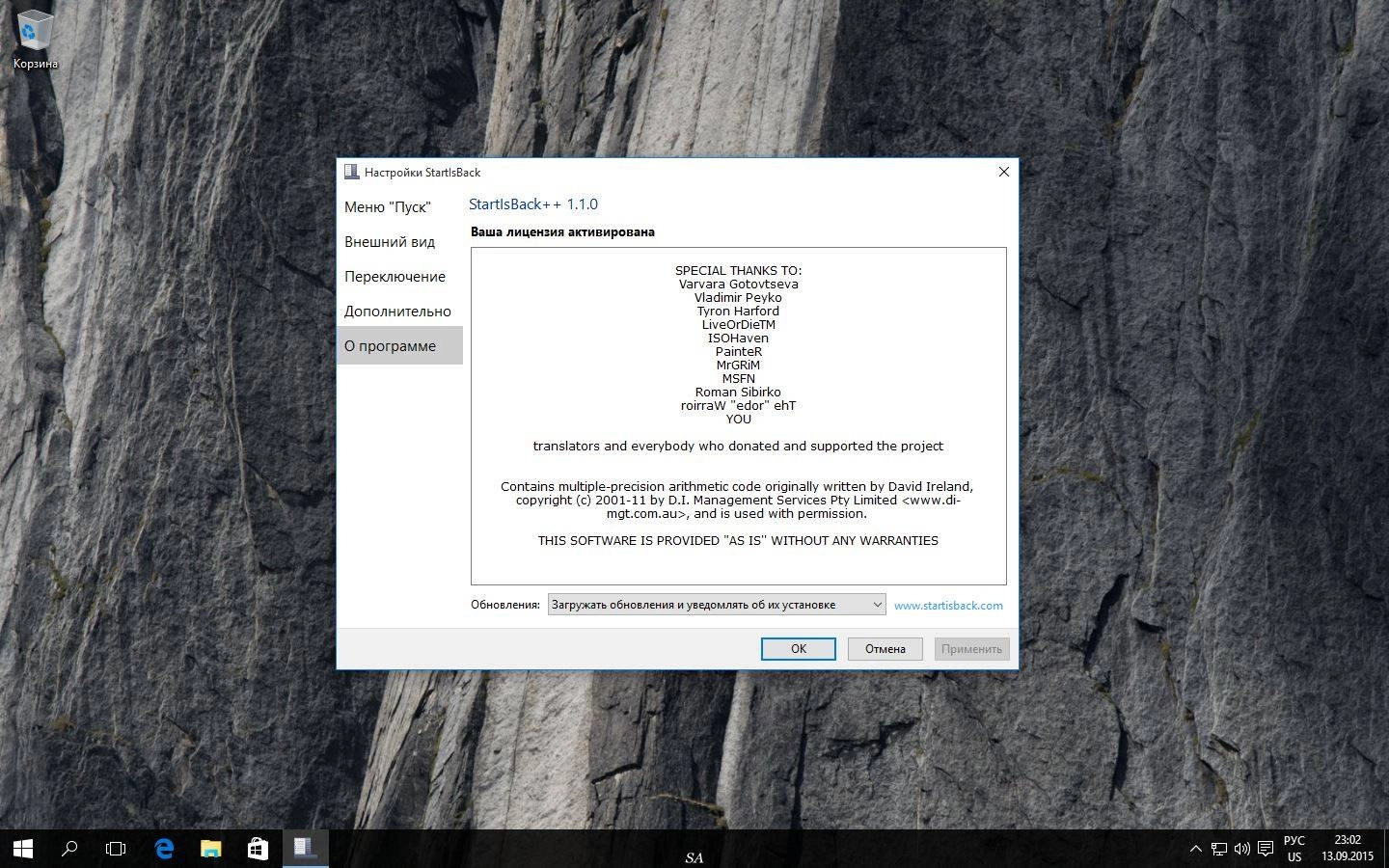Switch to Переключение section
Screen dimensions: 1389x868
(x=399, y=277)
